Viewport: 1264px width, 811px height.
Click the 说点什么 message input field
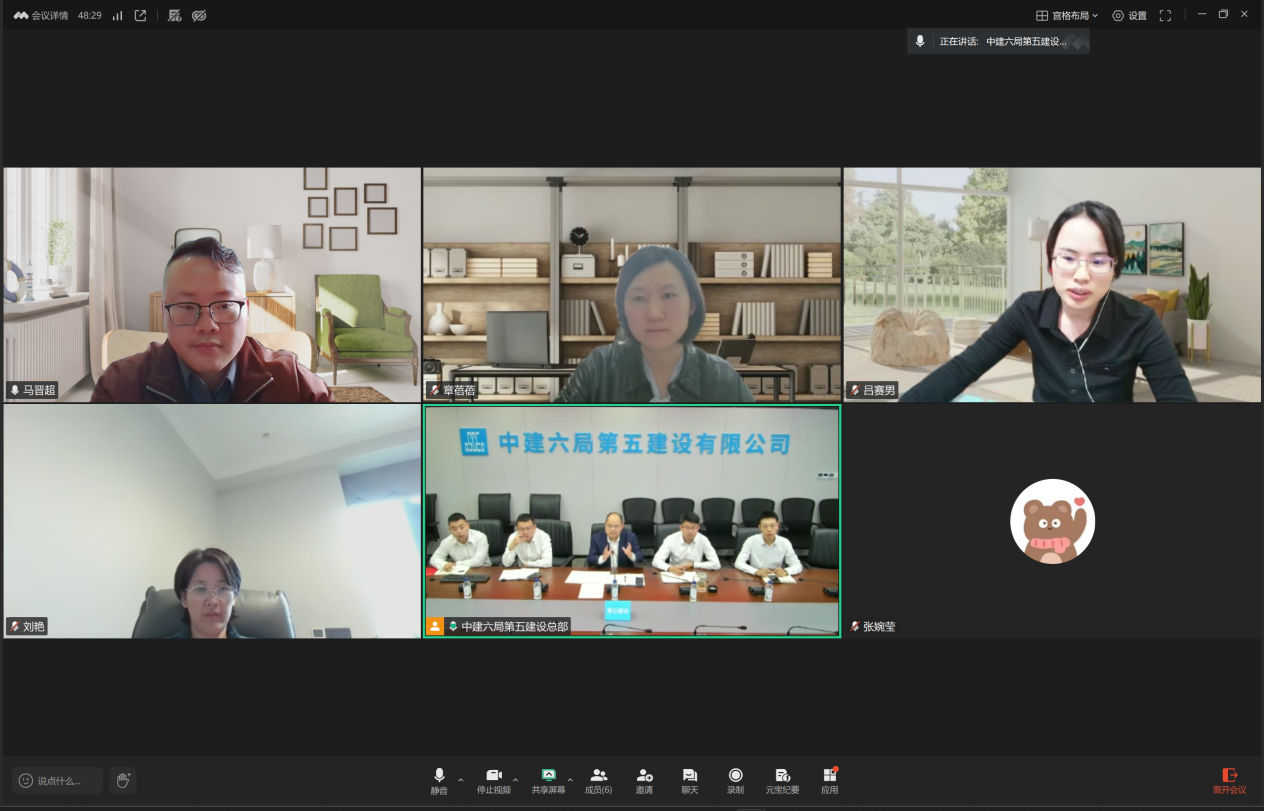pyautogui.click(x=58, y=780)
